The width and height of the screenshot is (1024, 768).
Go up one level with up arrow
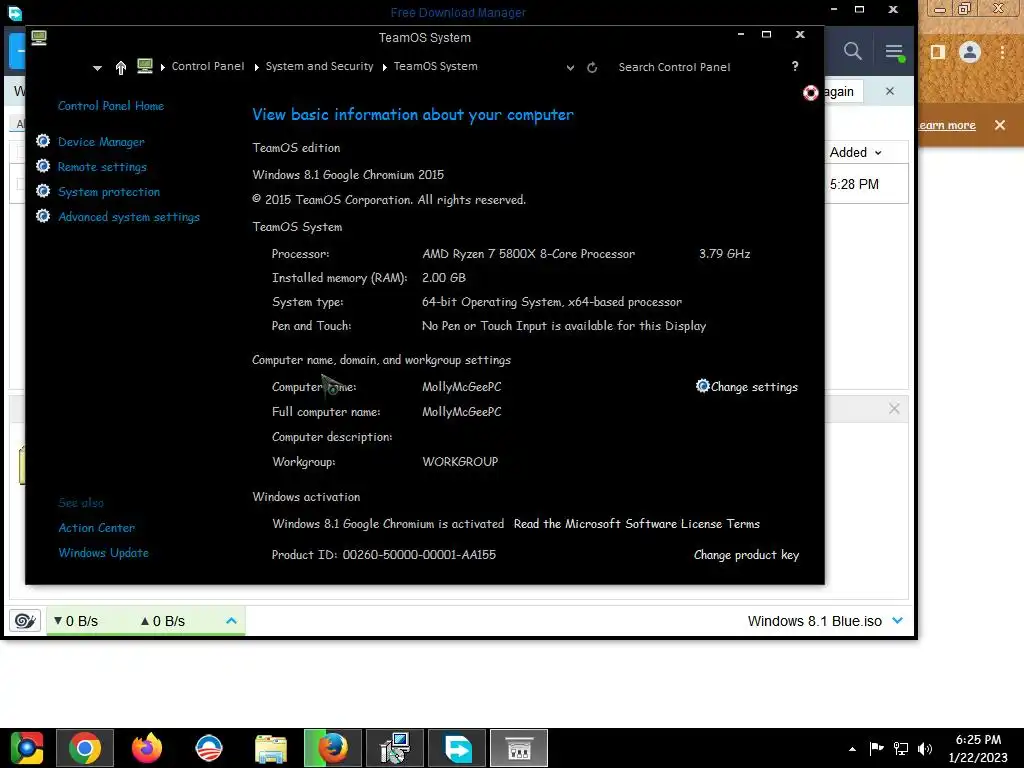coord(121,67)
